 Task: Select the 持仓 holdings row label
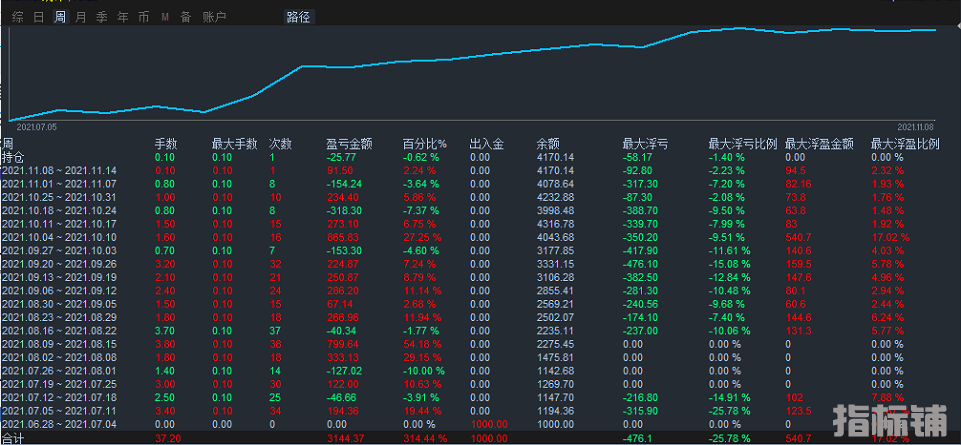pos(13,157)
